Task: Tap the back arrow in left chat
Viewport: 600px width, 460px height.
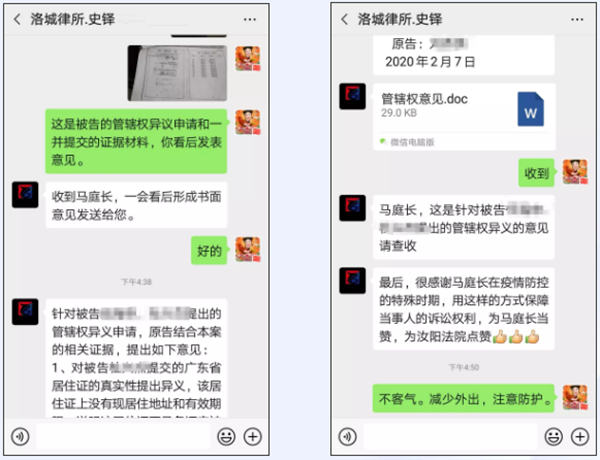Action: click(17, 19)
